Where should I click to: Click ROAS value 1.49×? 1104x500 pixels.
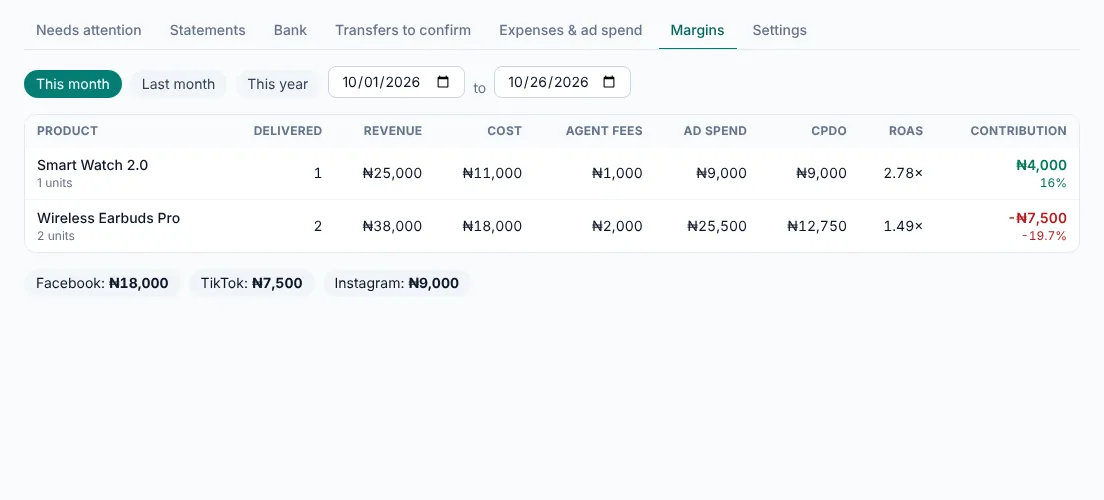click(903, 226)
